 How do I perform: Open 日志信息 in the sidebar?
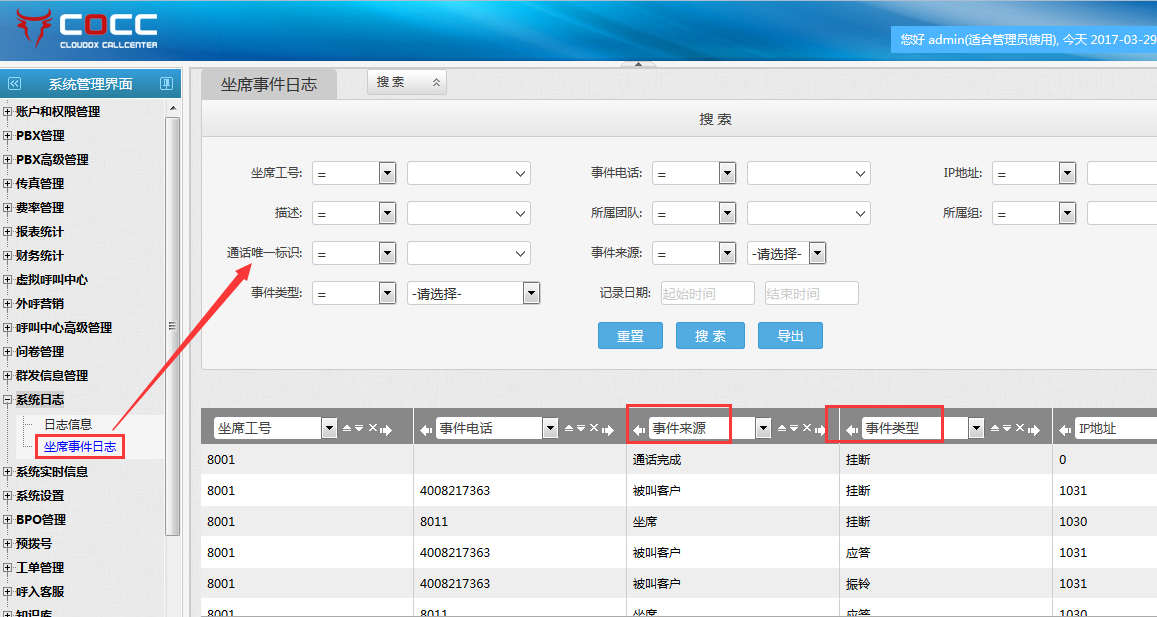pos(68,424)
